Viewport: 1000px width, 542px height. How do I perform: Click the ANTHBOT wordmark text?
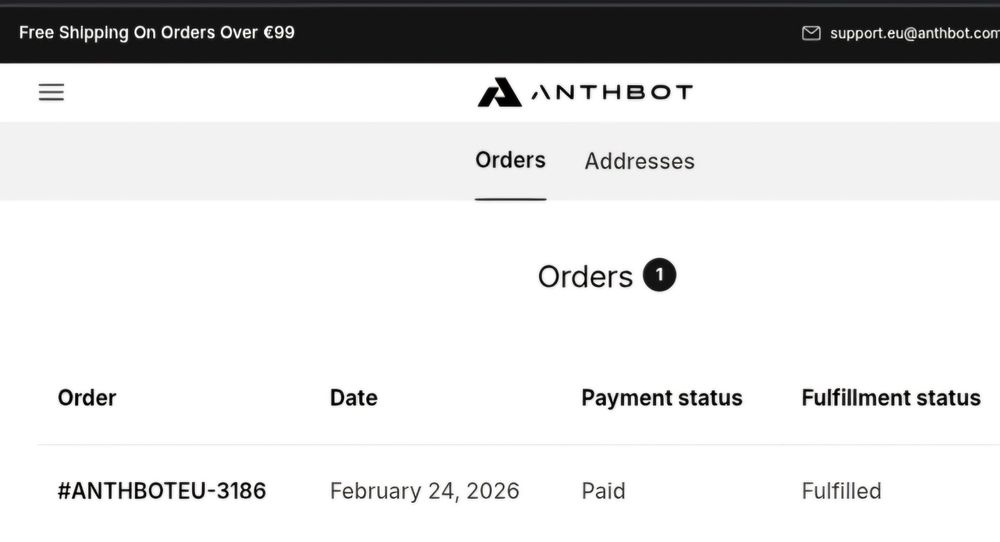[x=611, y=93]
